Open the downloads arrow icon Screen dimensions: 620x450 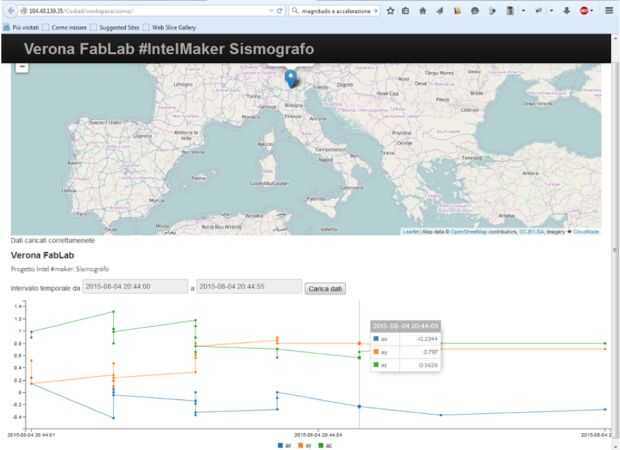(x=567, y=11)
